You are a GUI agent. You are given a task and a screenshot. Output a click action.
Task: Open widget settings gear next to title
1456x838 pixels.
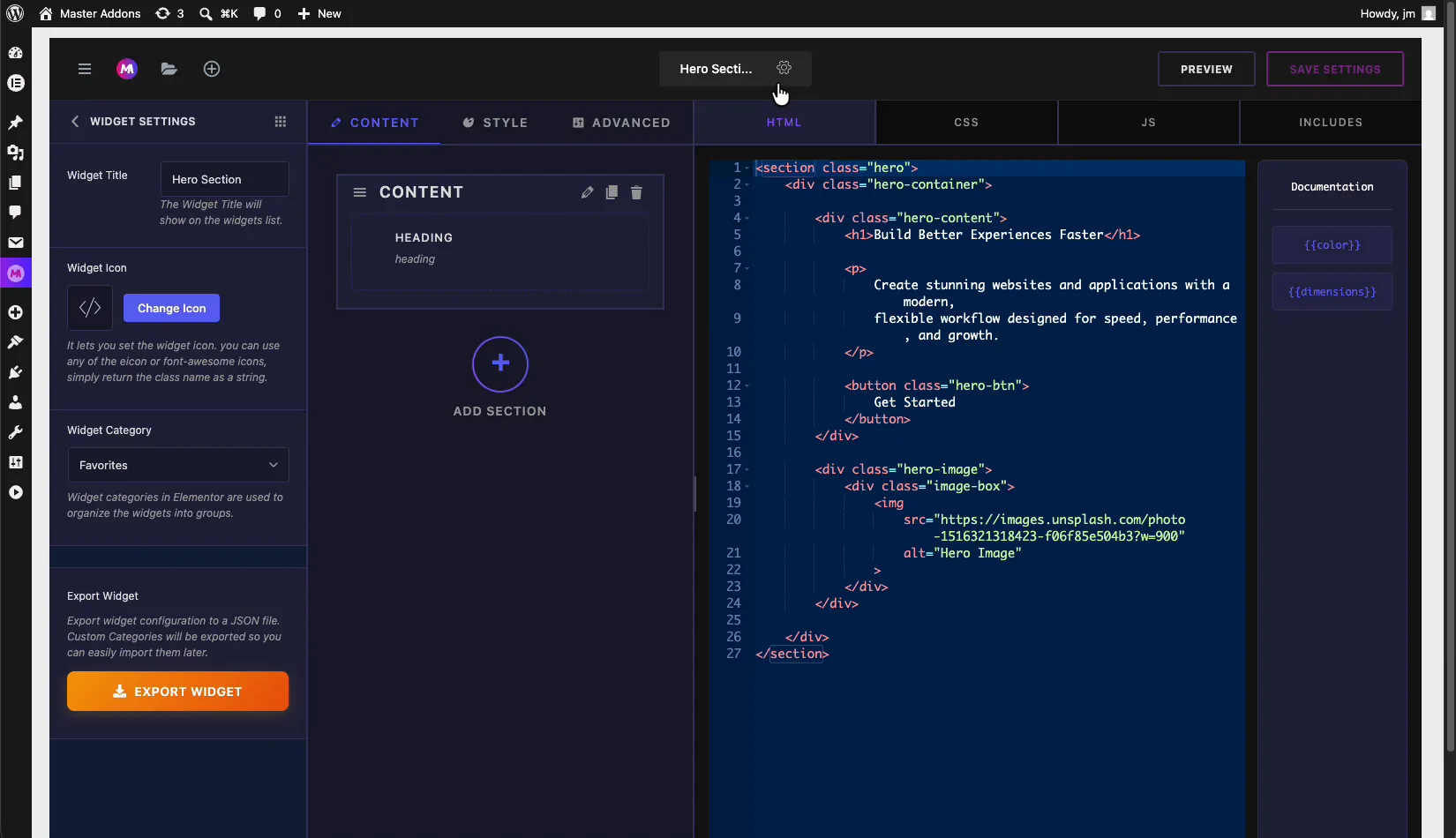(784, 68)
